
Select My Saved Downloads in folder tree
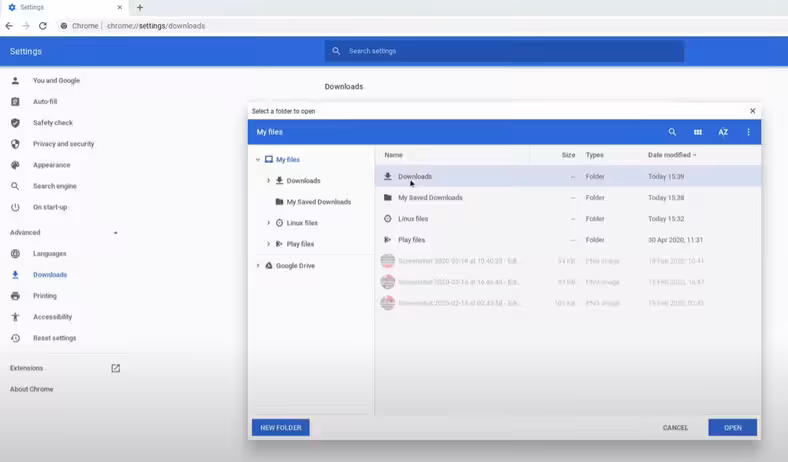pos(319,202)
